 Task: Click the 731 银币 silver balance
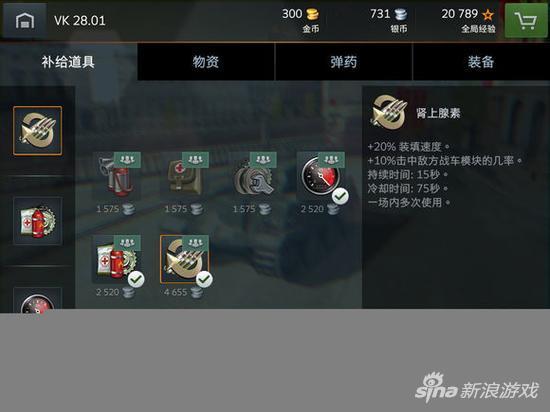pos(389,20)
